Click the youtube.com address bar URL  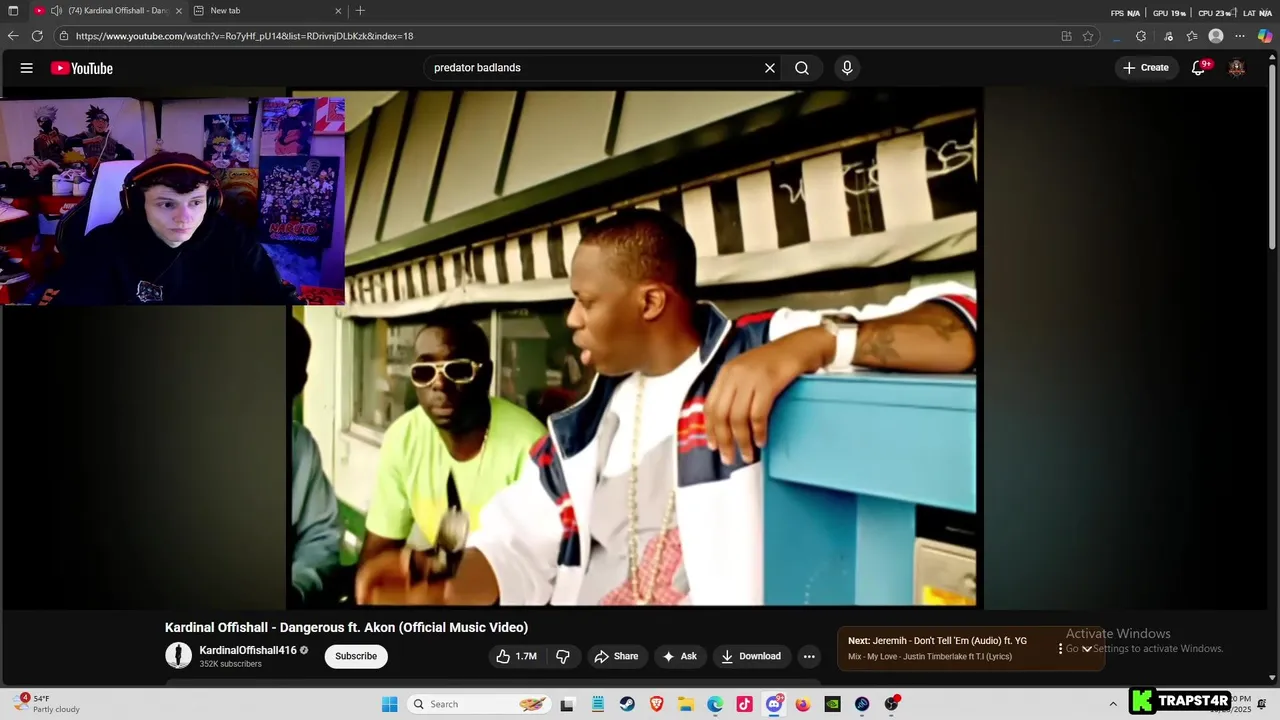pos(244,36)
